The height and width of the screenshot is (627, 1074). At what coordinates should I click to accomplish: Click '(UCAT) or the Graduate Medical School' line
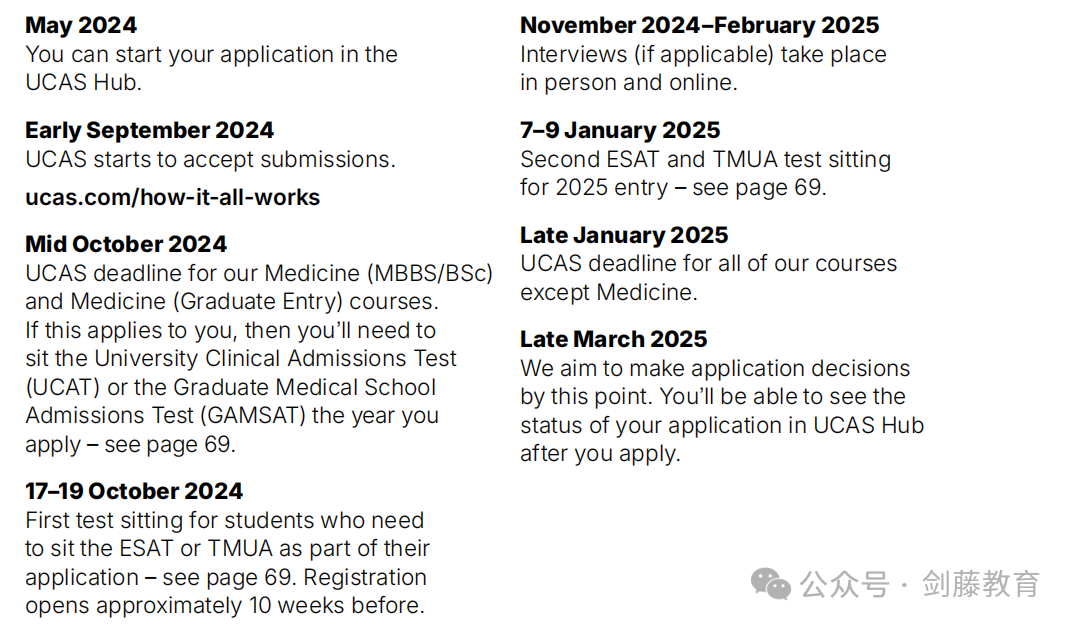pos(231,387)
